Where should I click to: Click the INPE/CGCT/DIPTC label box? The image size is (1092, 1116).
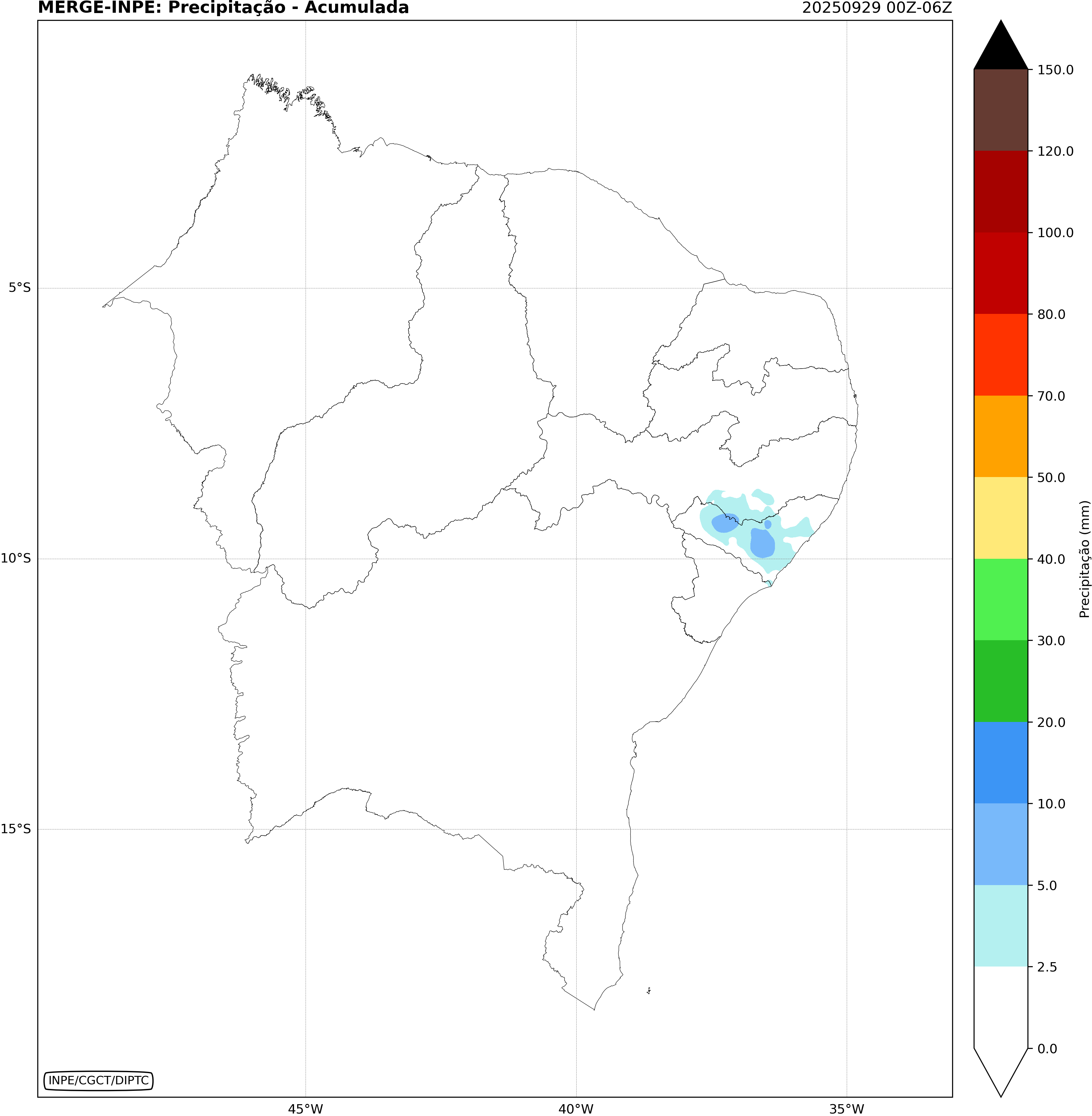(98, 1081)
